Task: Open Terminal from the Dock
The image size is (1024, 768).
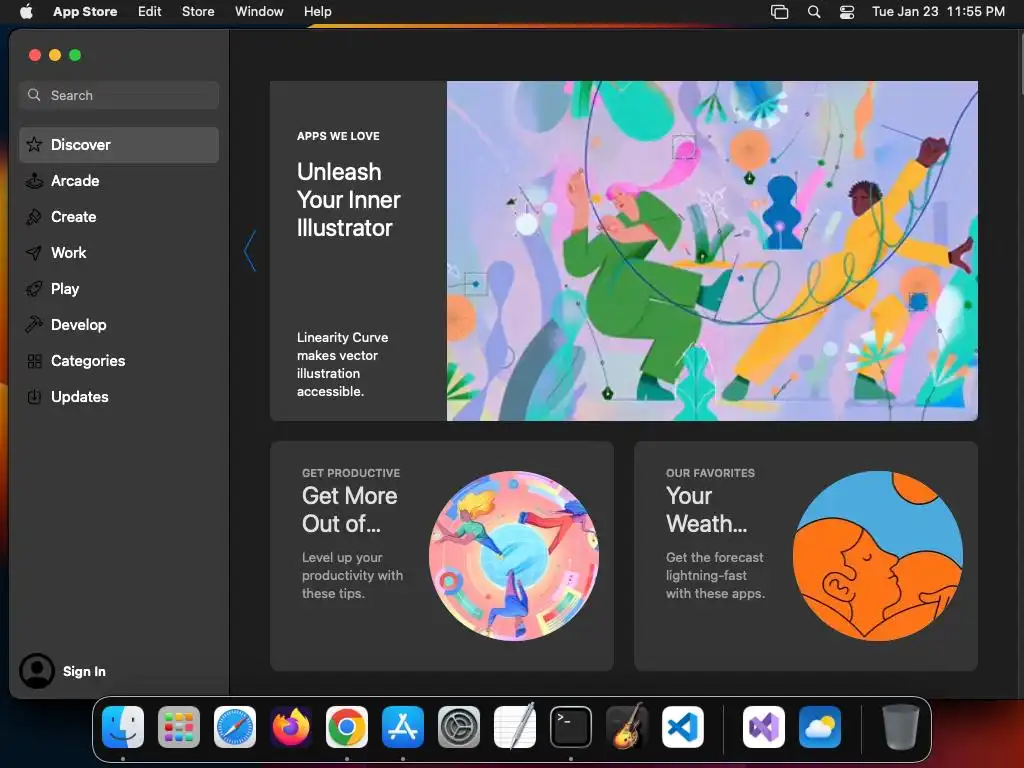Action: point(571,727)
